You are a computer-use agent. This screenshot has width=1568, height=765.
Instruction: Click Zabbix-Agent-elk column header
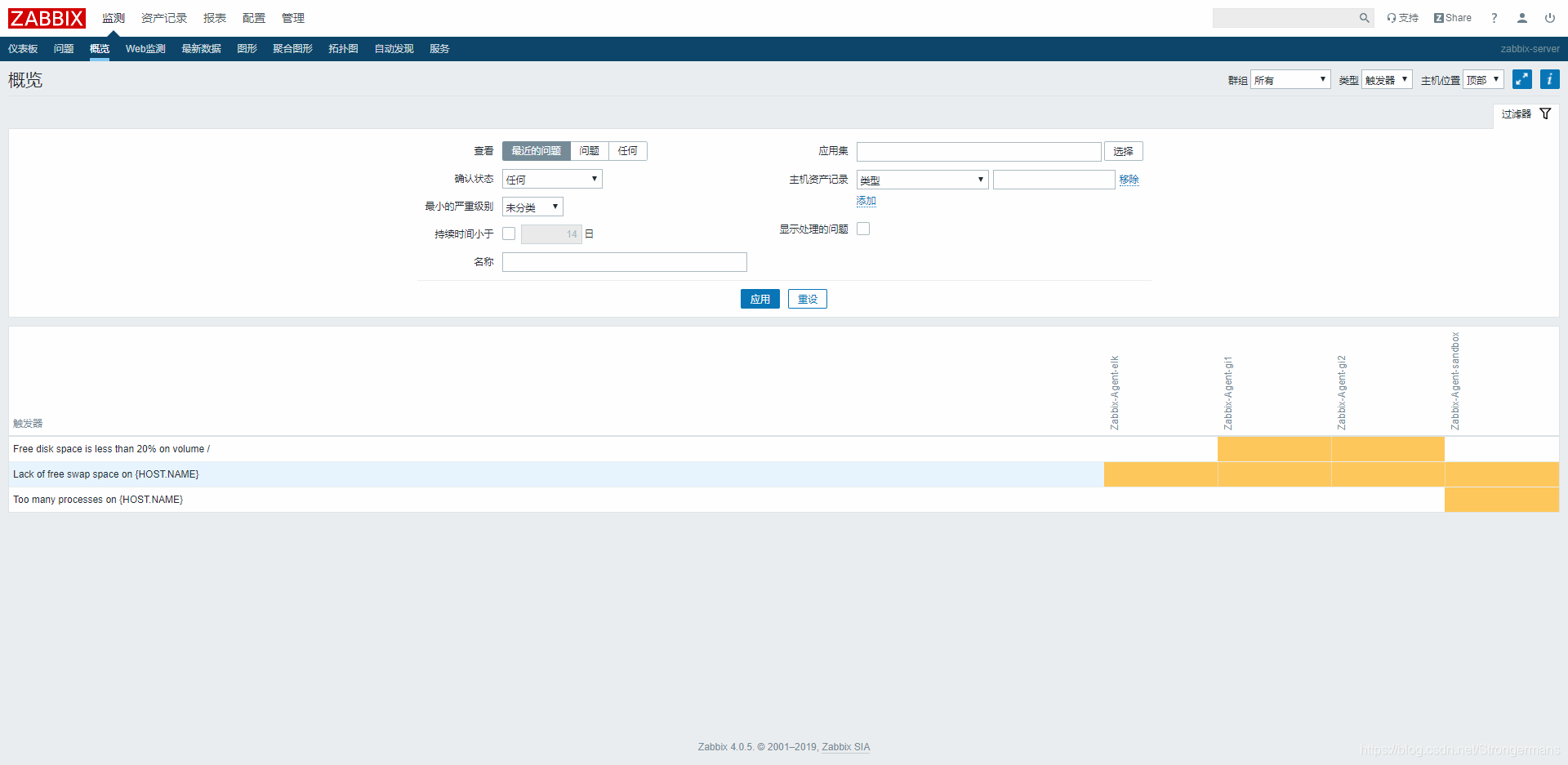click(x=1115, y=393)
